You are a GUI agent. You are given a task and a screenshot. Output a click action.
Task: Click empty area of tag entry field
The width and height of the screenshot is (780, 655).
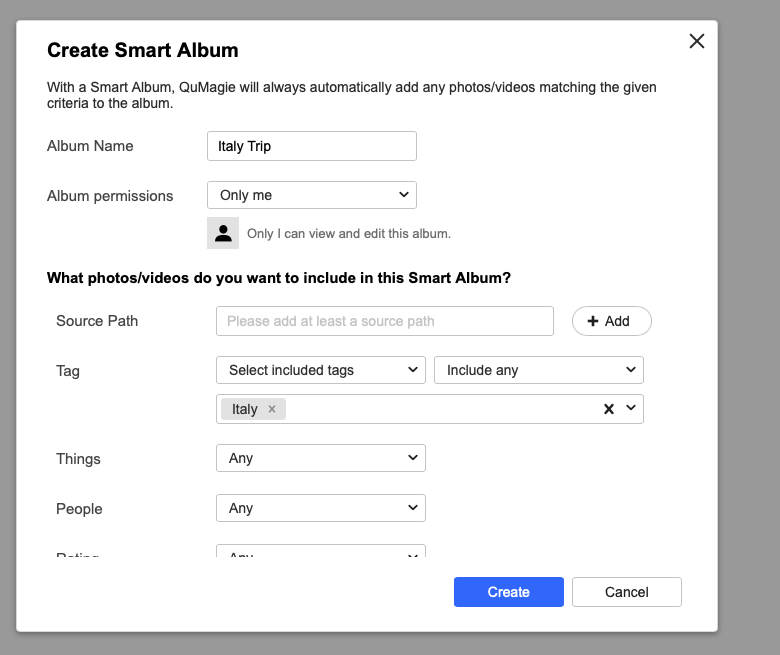(440, 409)
